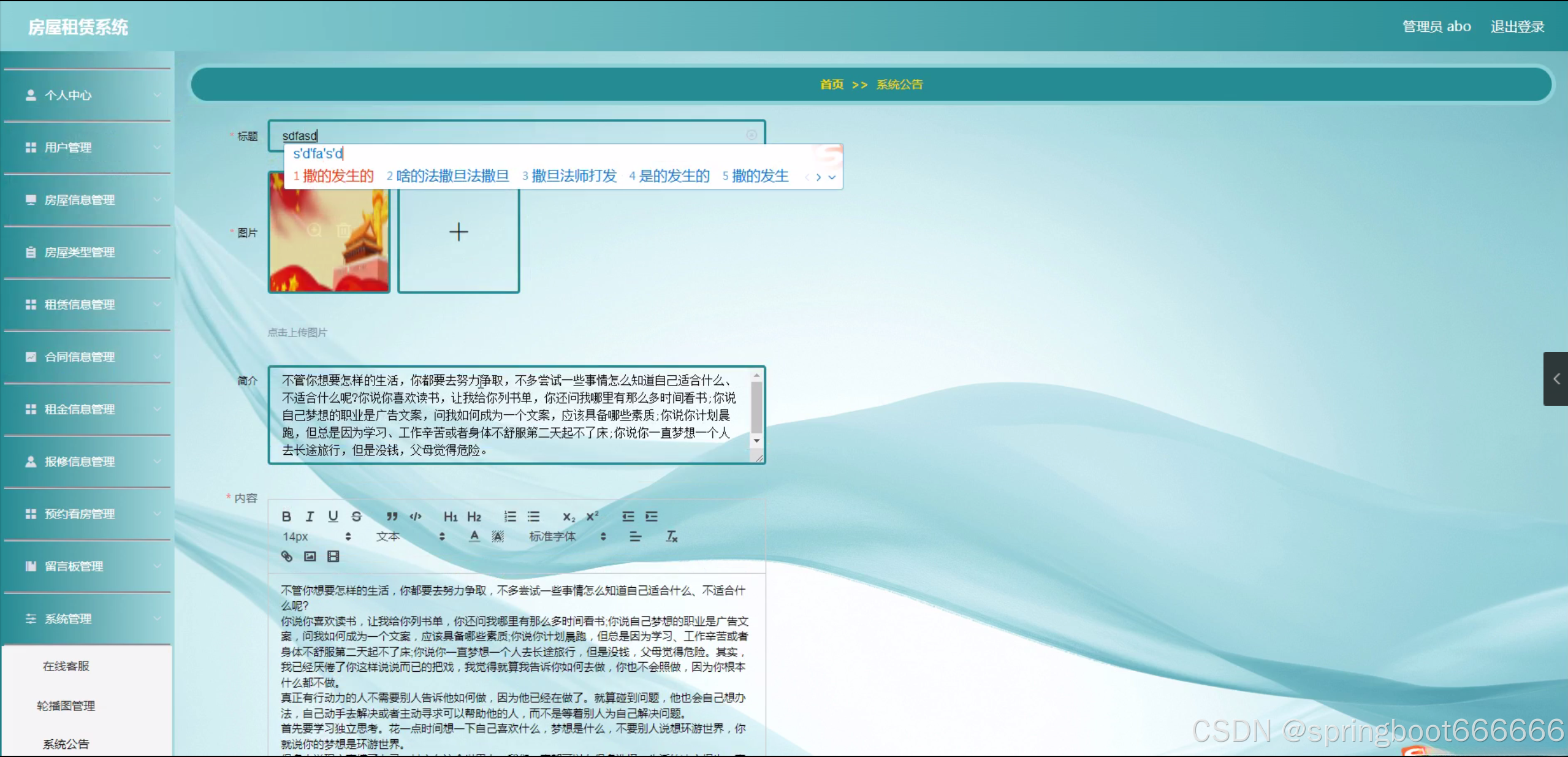Click the insert image icon in editor
The image size is (1568, 757).
point(310,556)
